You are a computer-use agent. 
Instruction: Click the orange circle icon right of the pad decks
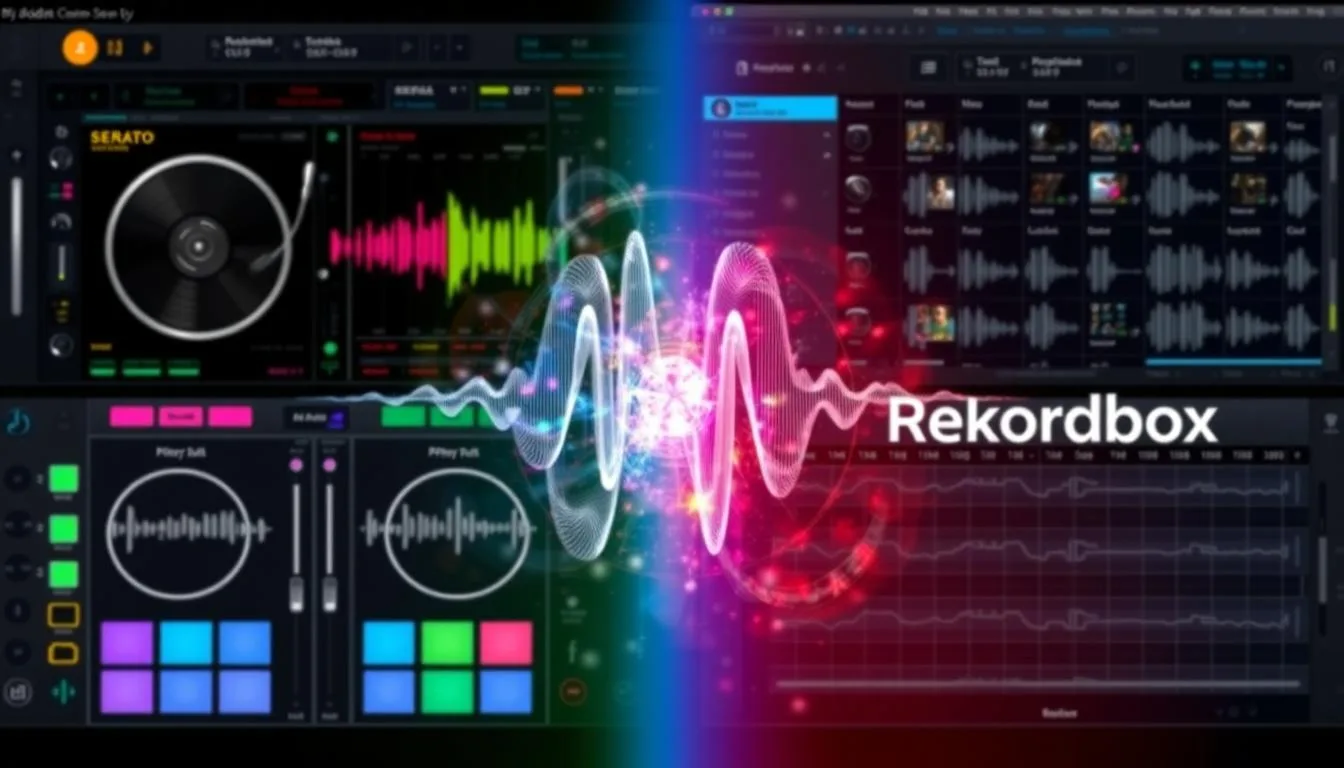[x=572, y=691]
